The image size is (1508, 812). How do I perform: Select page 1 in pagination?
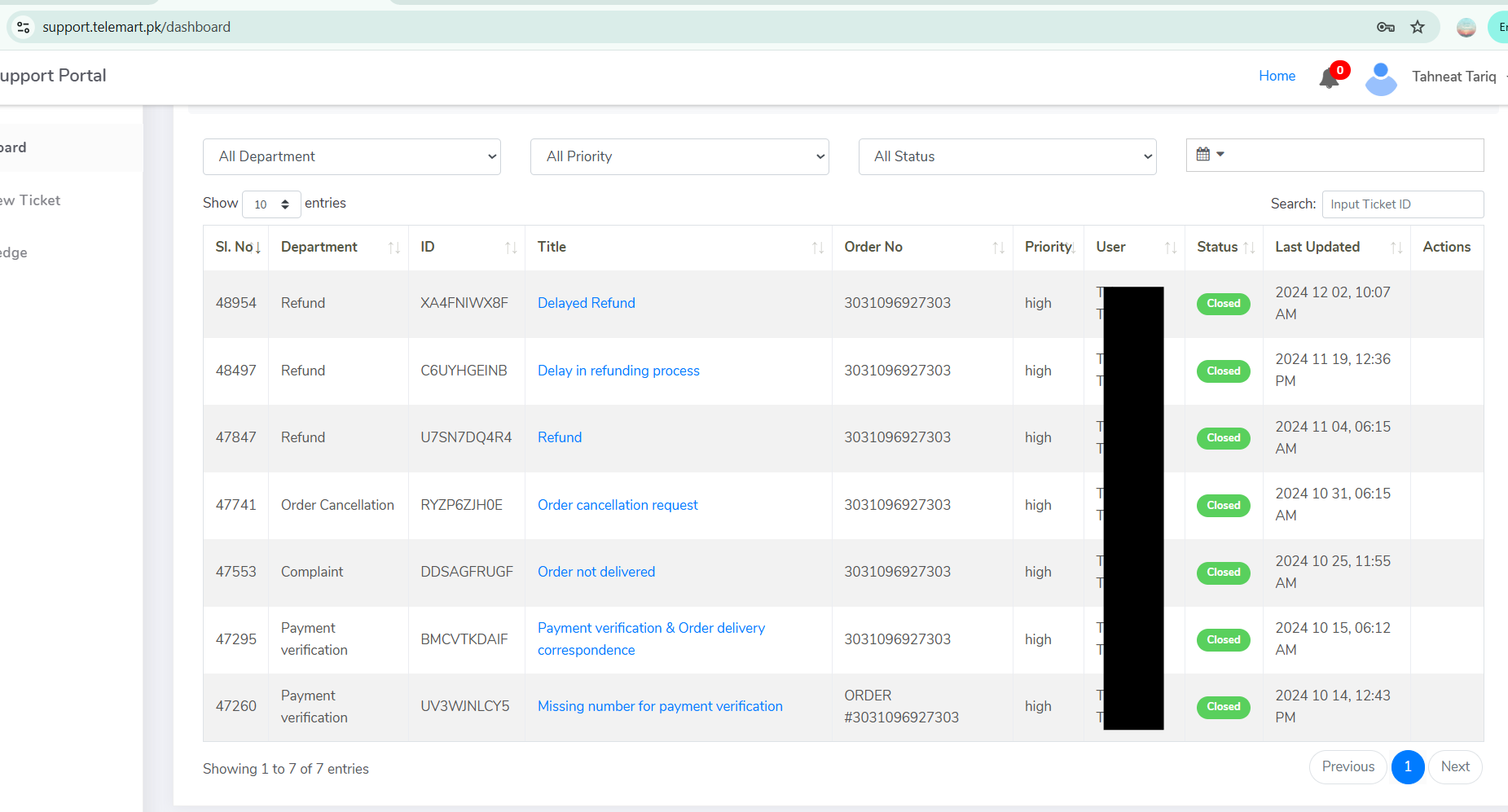click(1408, 766)
